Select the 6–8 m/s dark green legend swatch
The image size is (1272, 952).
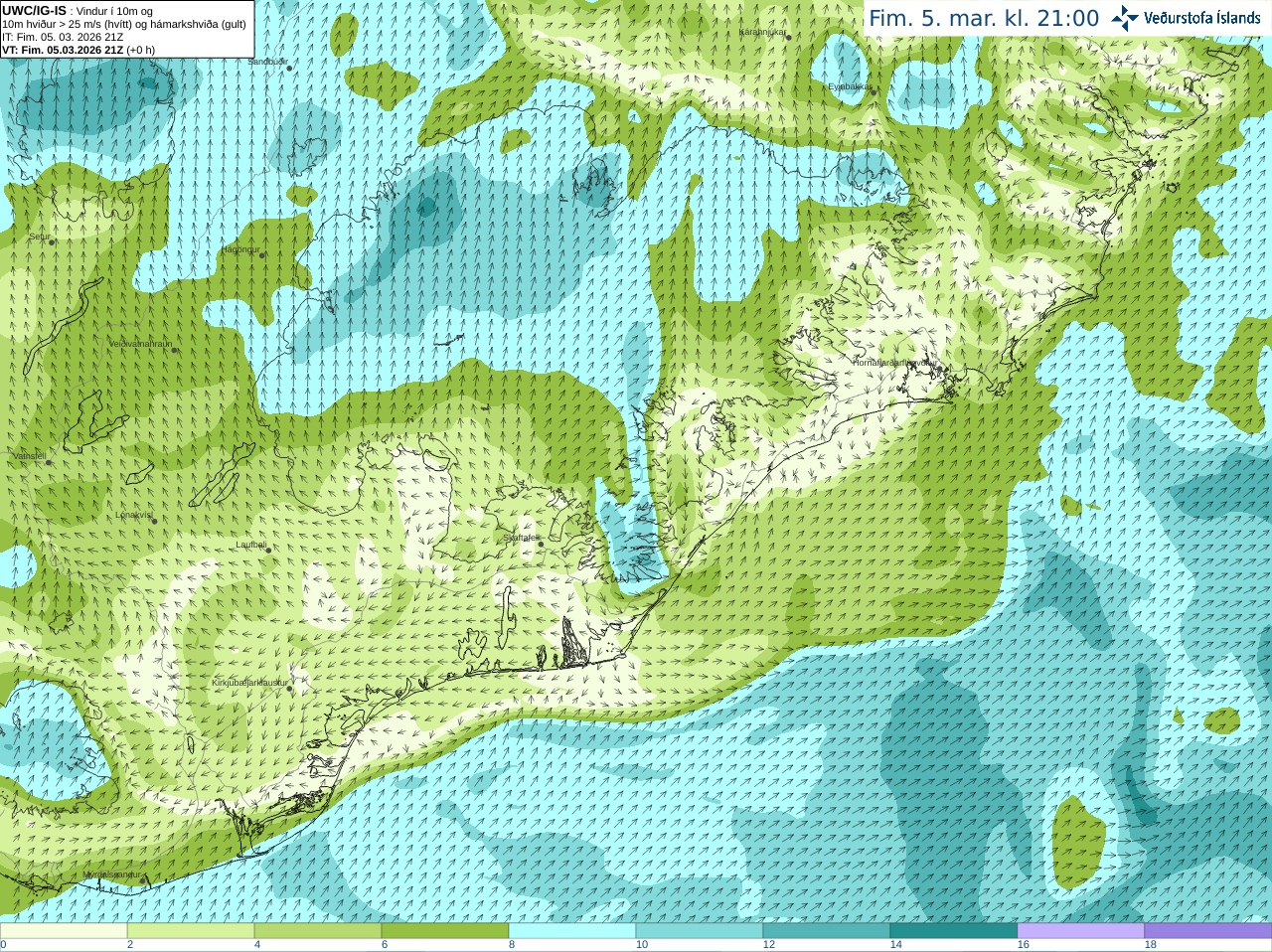tap(445, 931)
